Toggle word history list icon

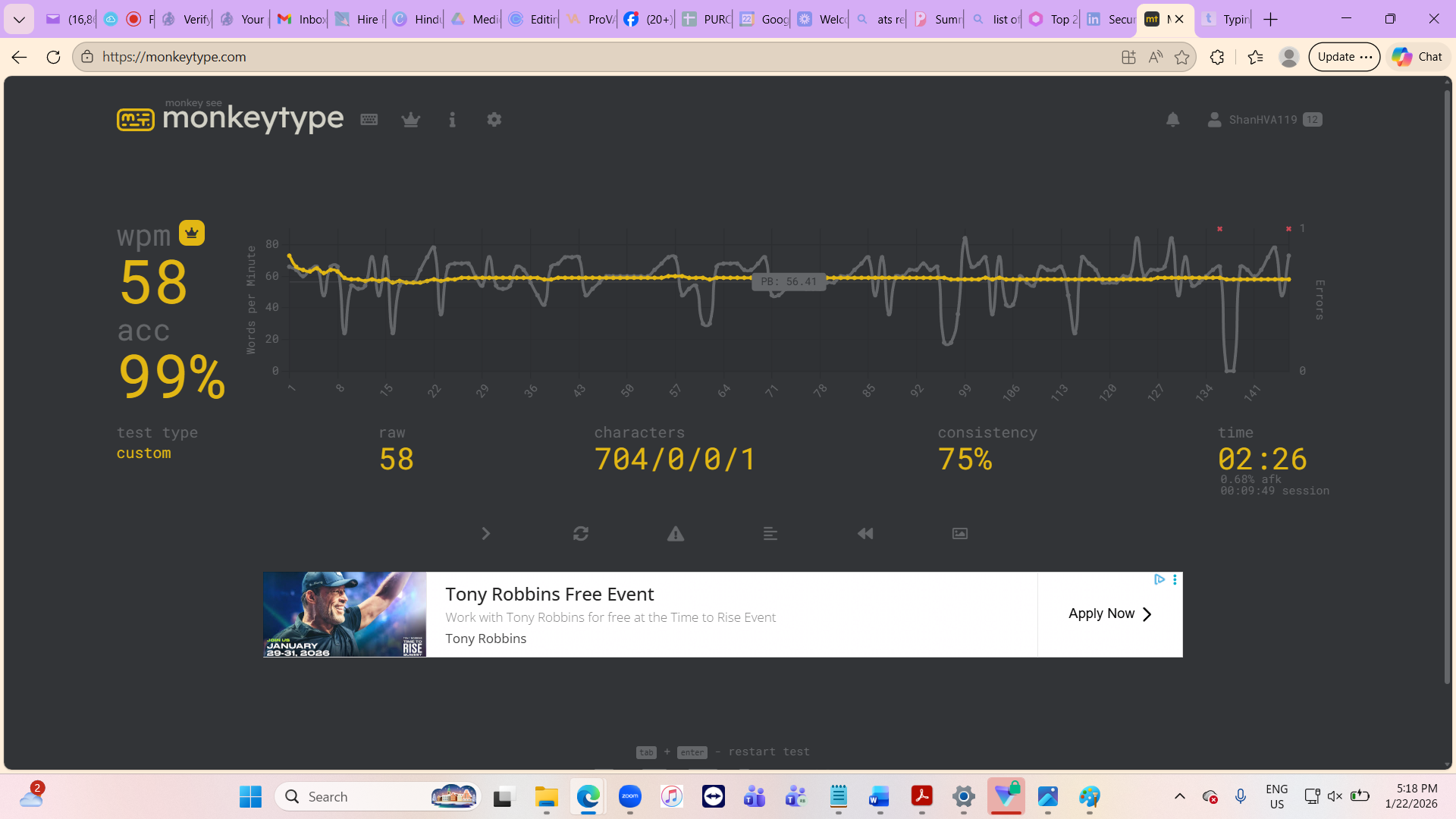pyautogui.click(x=770, y=534)
